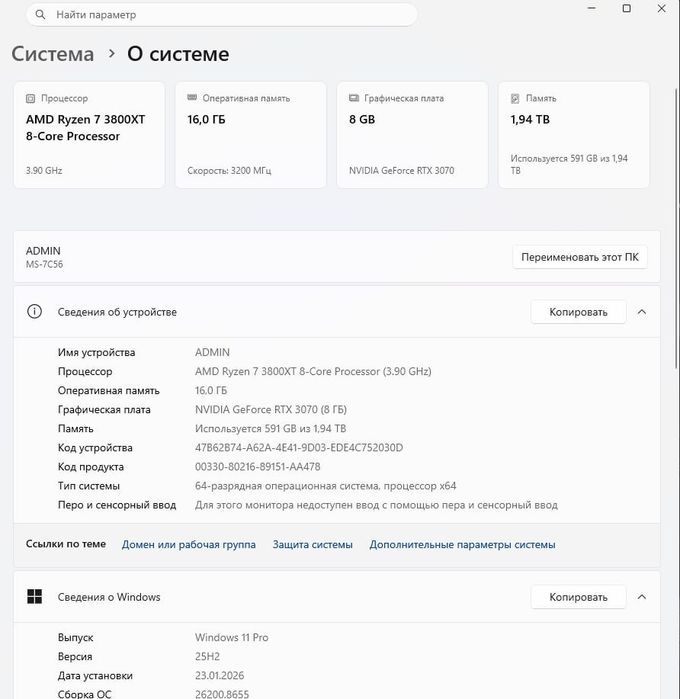Click the Windows logo icon
The image size is (680, 699).
pyautogui.click(x=34, y=596)
